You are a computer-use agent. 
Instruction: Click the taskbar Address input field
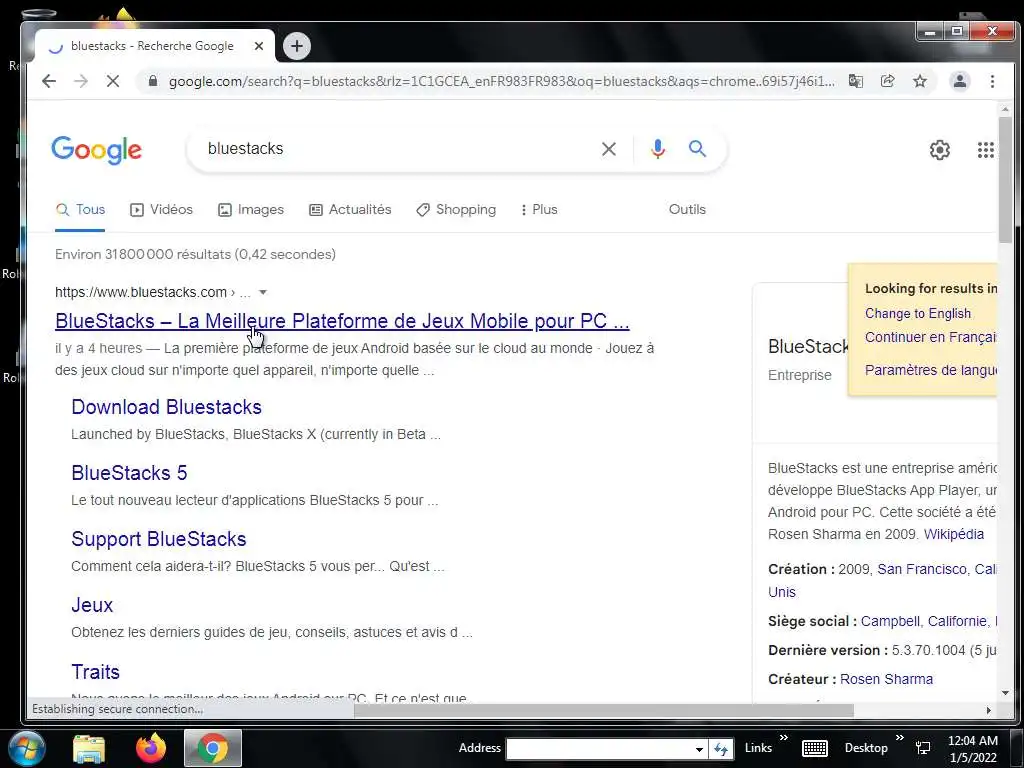[599, 749]
